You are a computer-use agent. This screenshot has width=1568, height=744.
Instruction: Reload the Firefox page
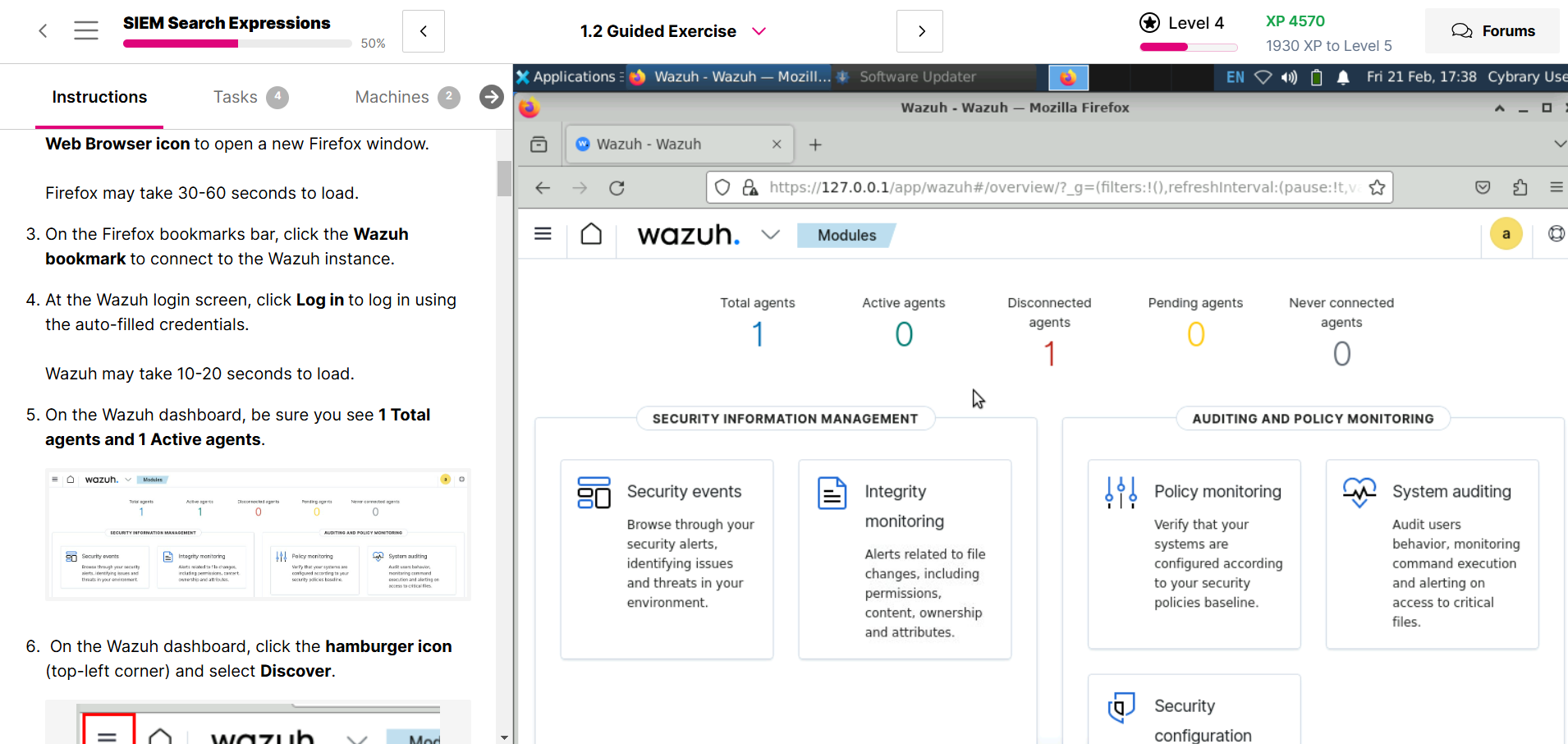617,188
